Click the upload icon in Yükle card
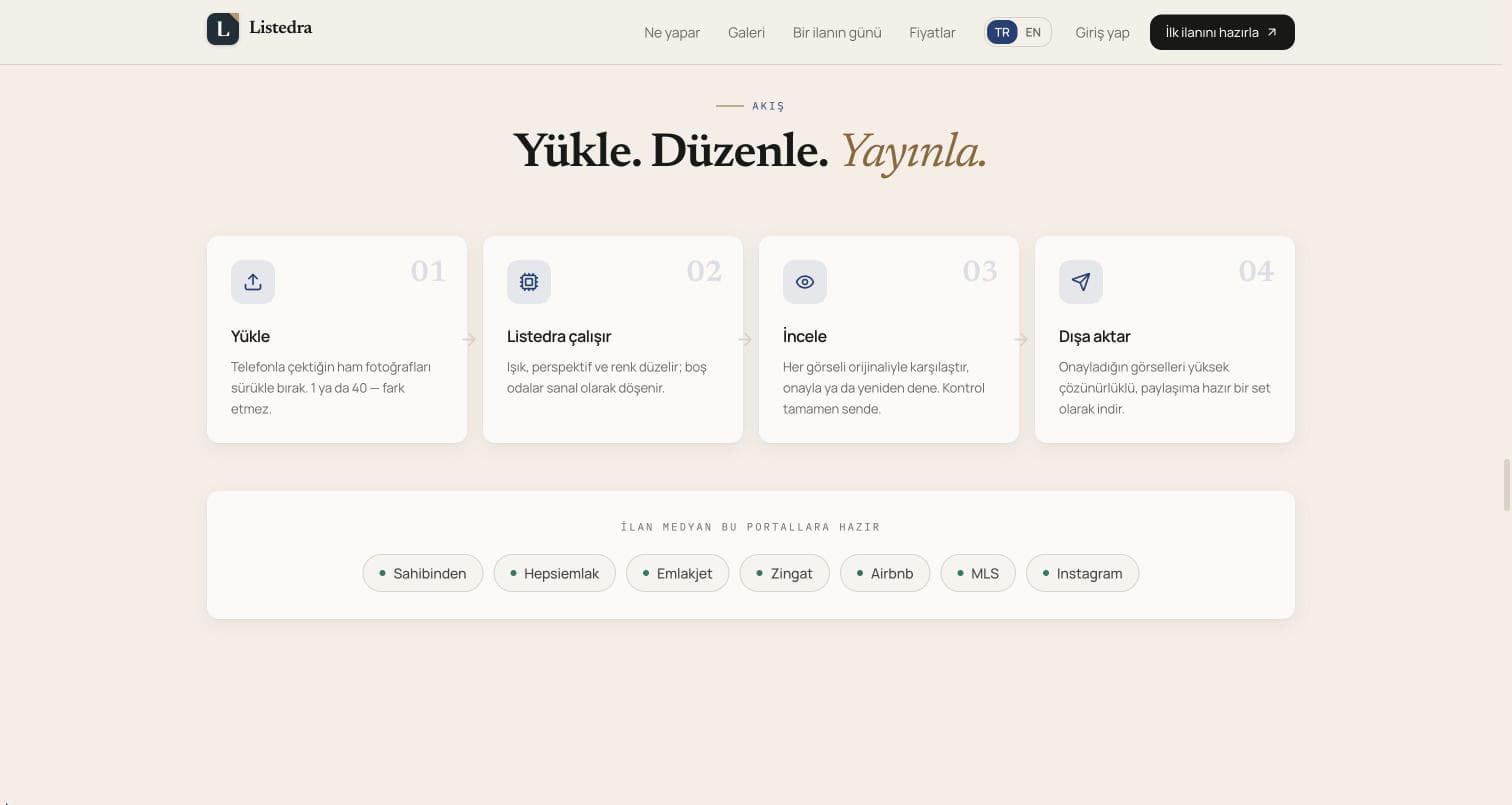 [253, 282]
